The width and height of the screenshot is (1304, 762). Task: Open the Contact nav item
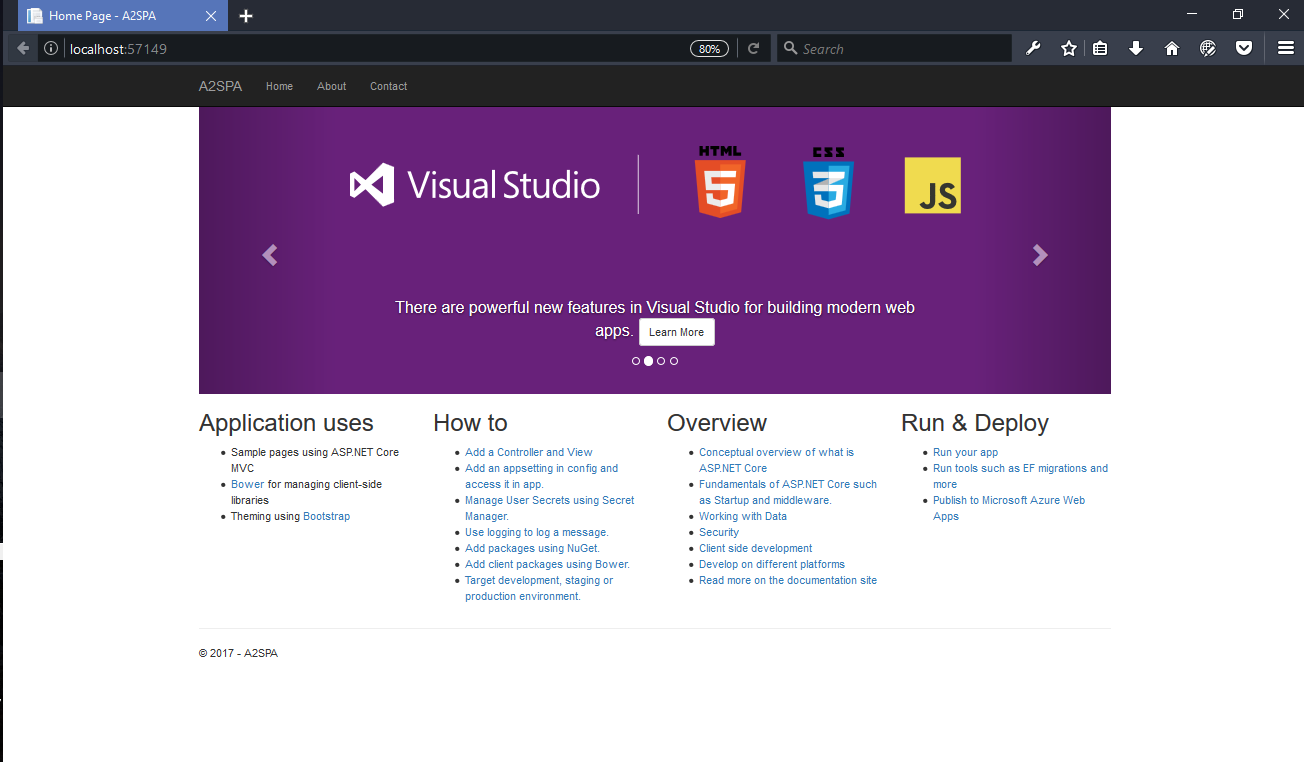tap(388, 86)
